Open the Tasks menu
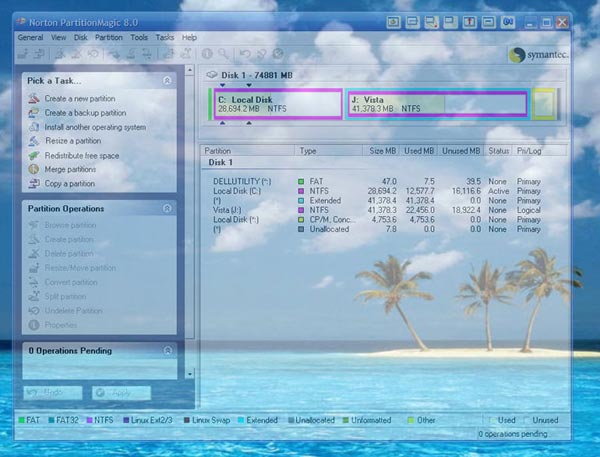This screenshot has width=600, height=457. 165,38
